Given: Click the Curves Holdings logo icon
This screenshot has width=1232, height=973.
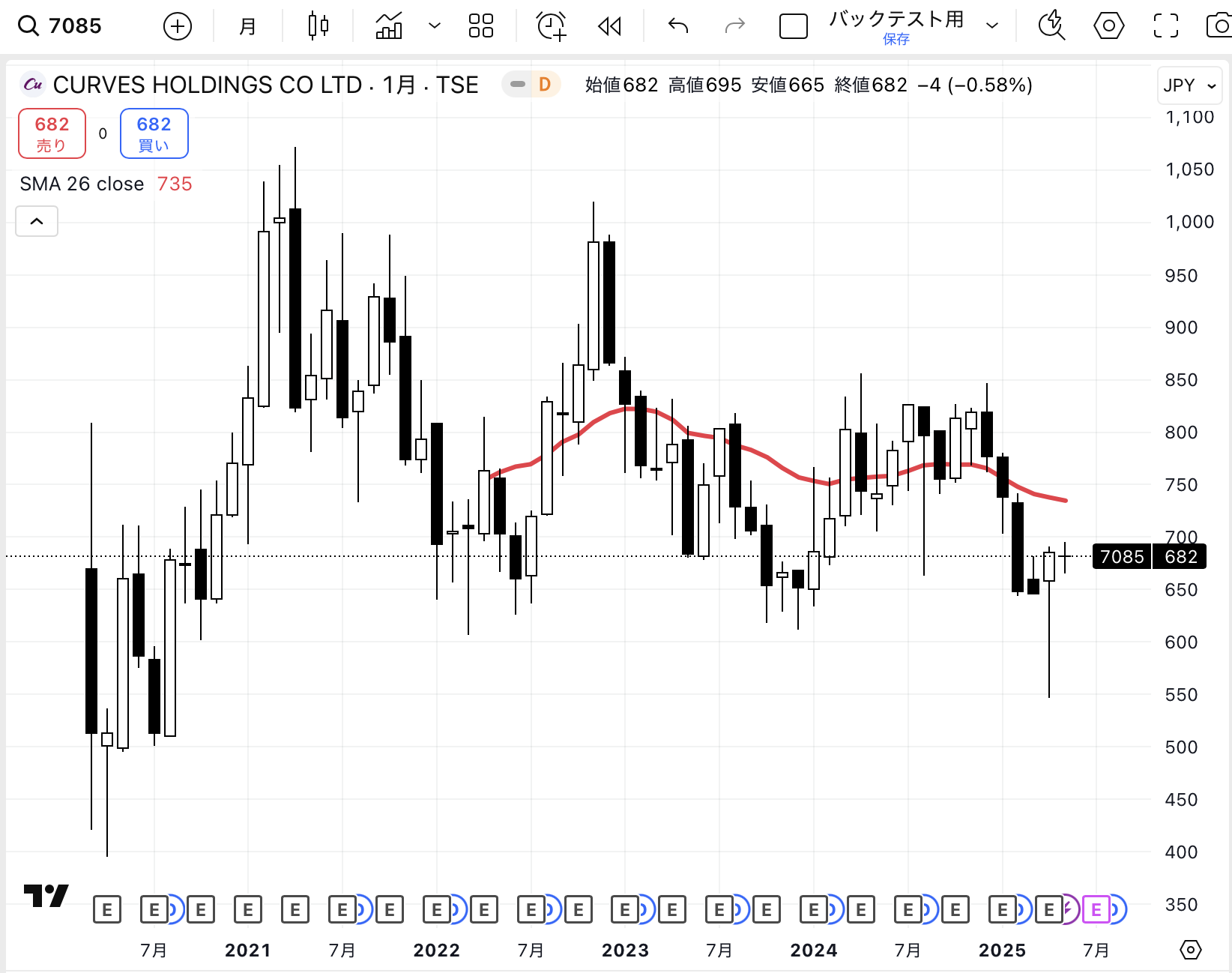Looking at the screenshot, I should [33, 85].
